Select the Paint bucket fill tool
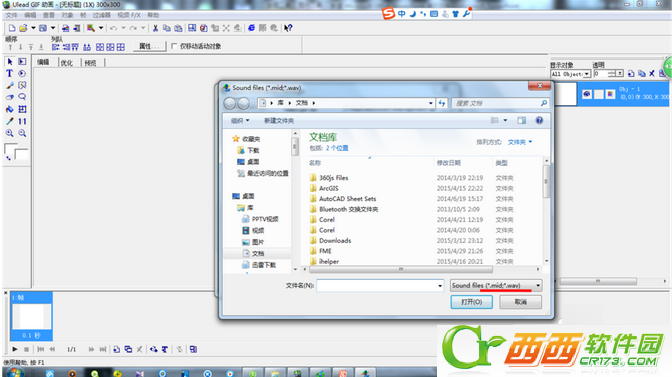 (x=9, y=109)
